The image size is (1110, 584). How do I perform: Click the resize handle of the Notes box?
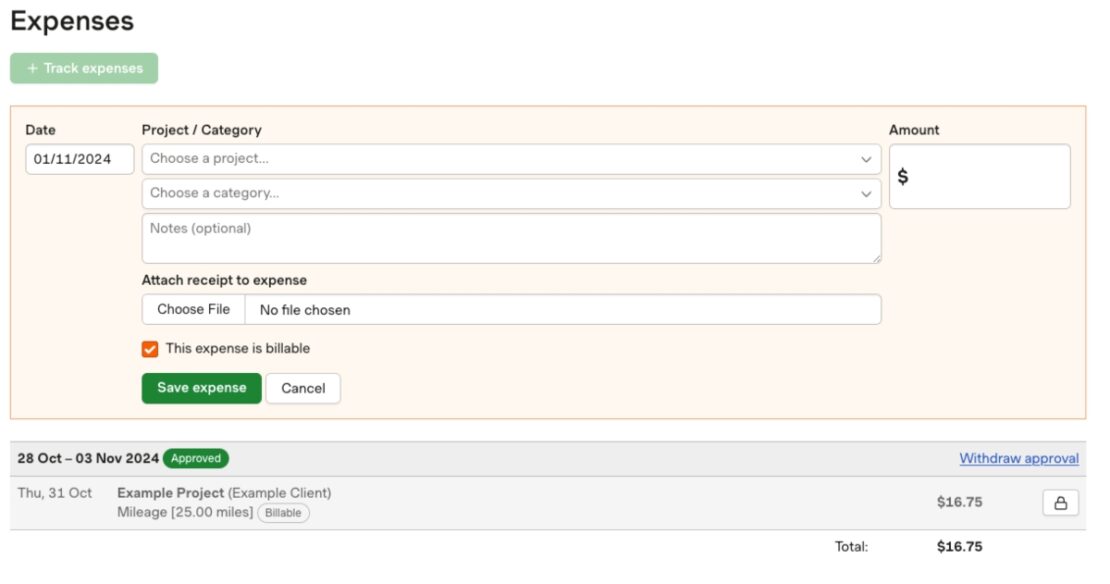[876, 258]
